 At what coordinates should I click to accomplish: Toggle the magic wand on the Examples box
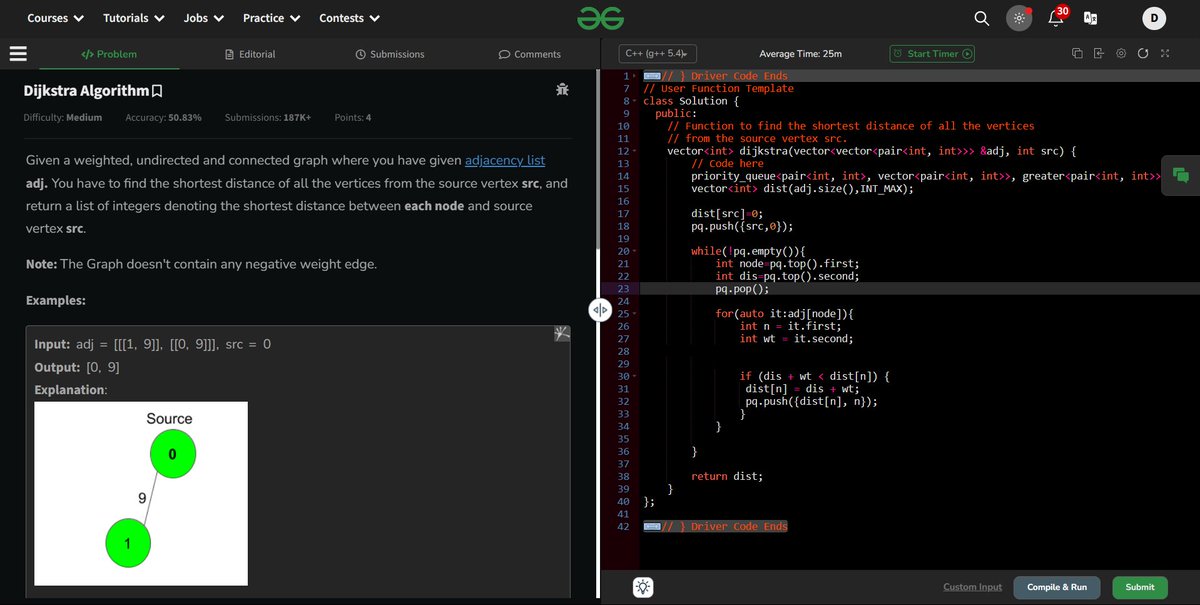[x=561, y=333]
